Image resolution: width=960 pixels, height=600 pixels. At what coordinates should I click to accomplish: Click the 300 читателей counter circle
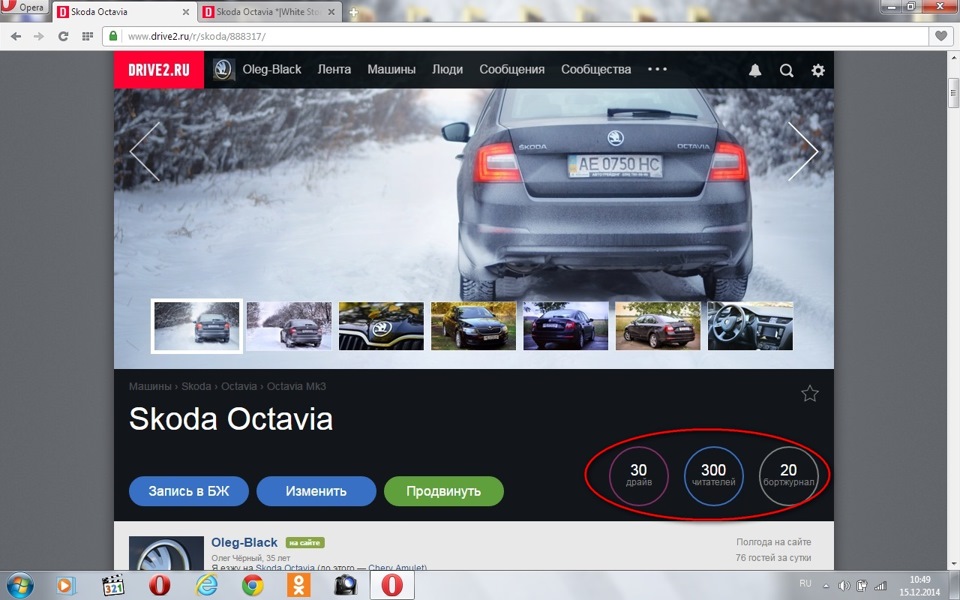tap(713, 476)
